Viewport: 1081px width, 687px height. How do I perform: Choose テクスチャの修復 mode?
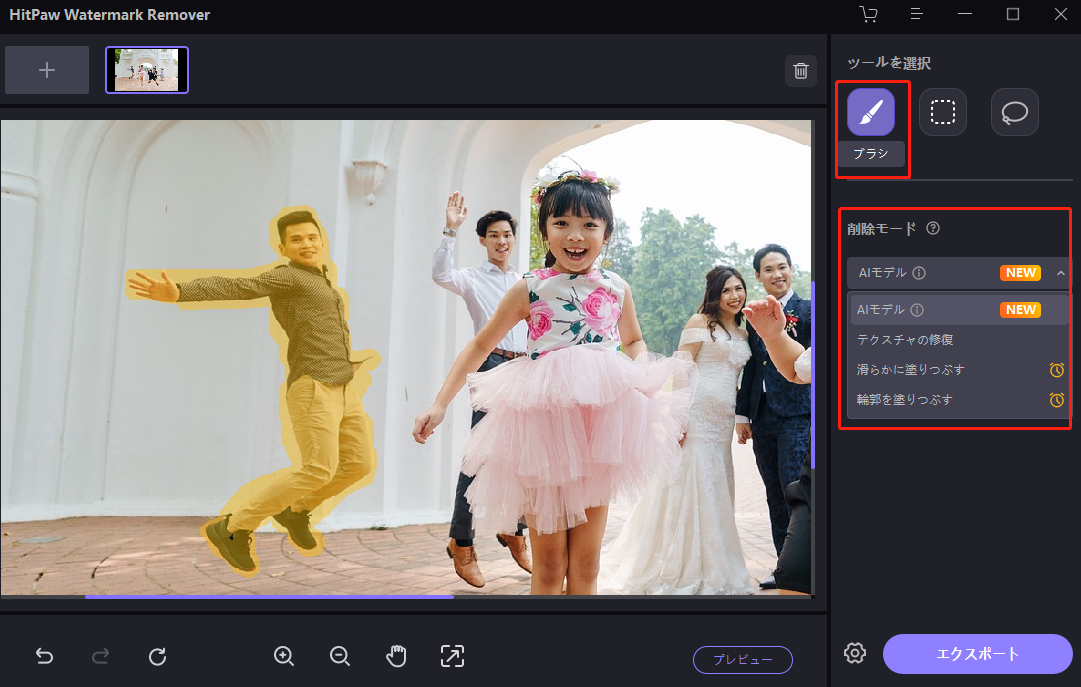pos(958,339)
